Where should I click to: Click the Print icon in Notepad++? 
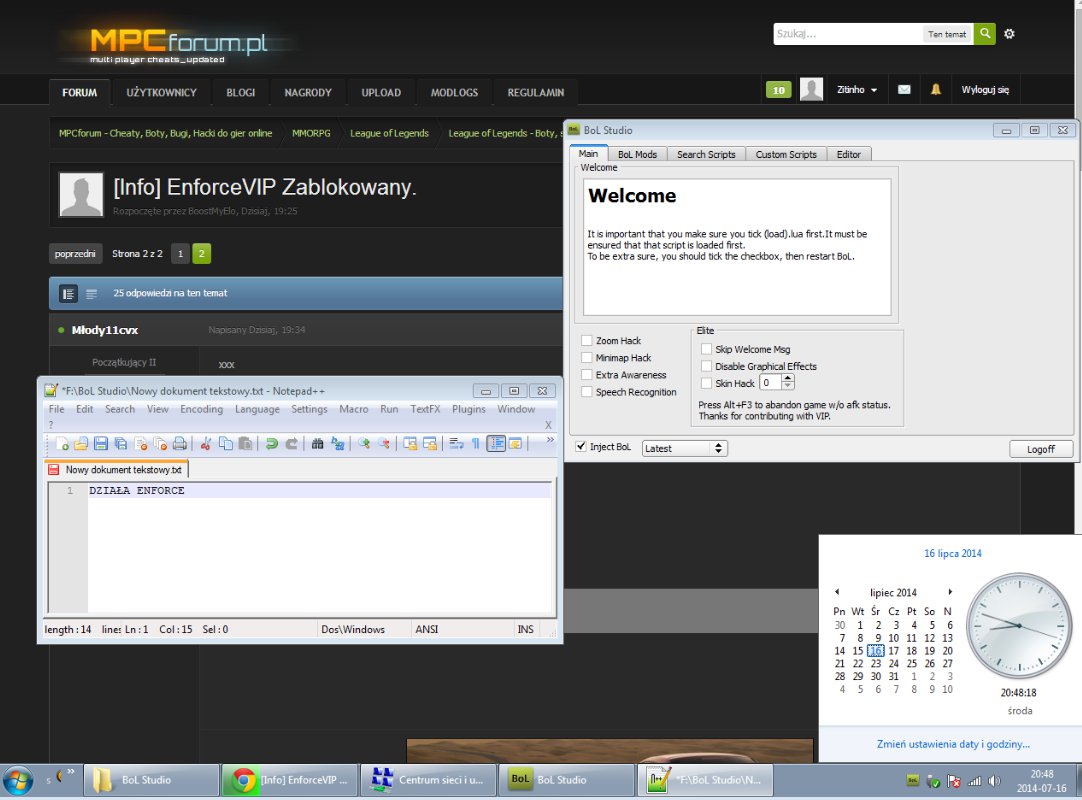tap(179, 443)
